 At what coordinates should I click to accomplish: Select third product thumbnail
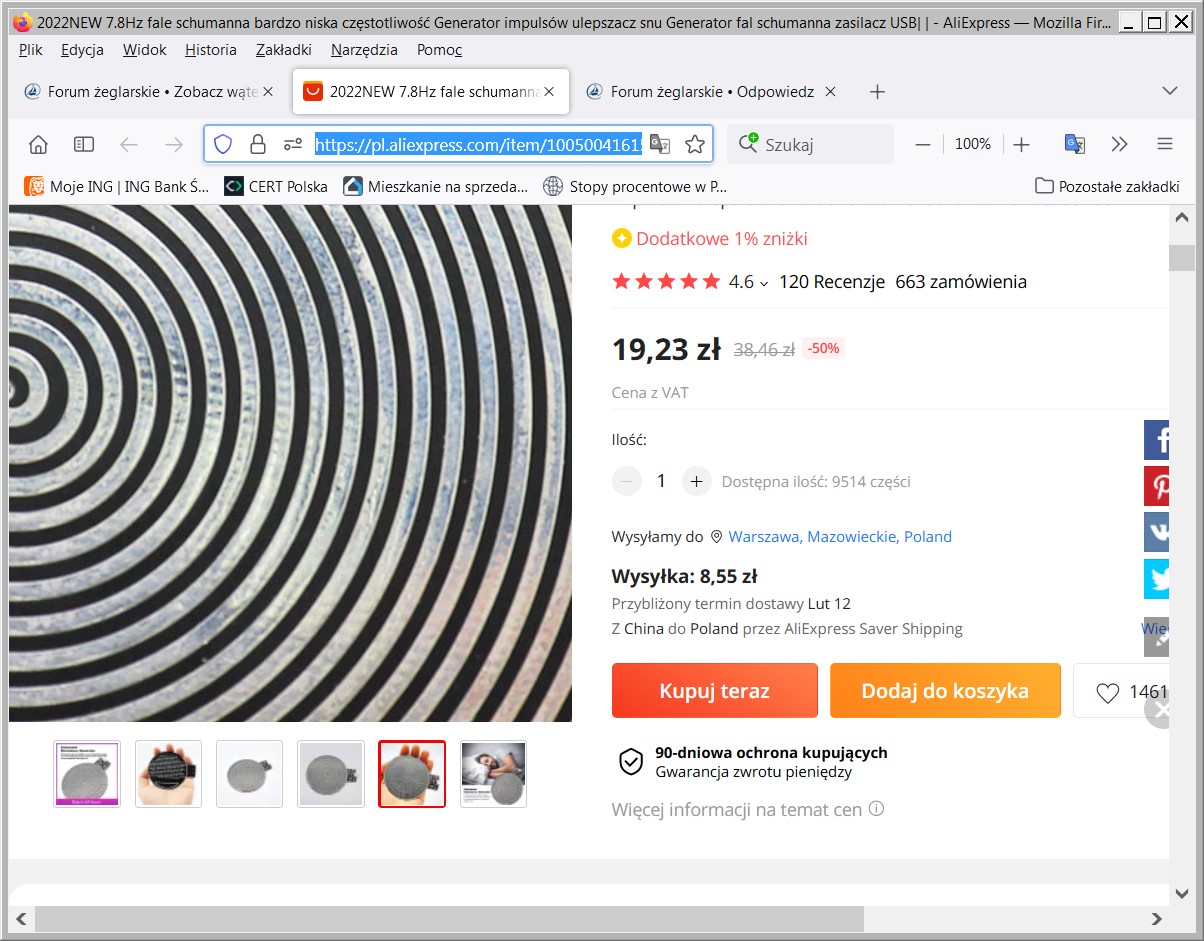tap(250, 774)
